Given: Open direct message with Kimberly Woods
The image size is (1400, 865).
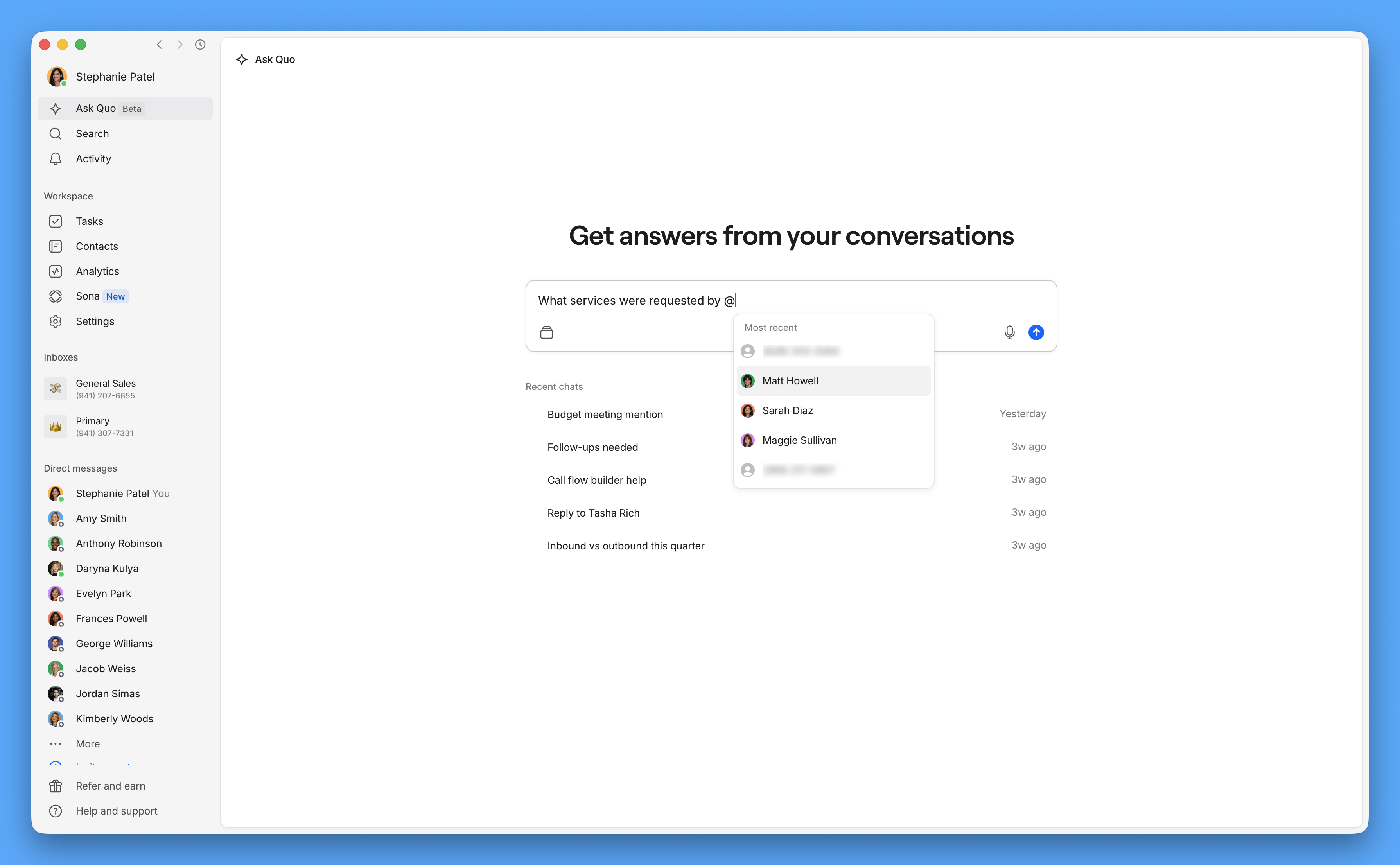Looking at the screenshot, I should coord(125,718).
